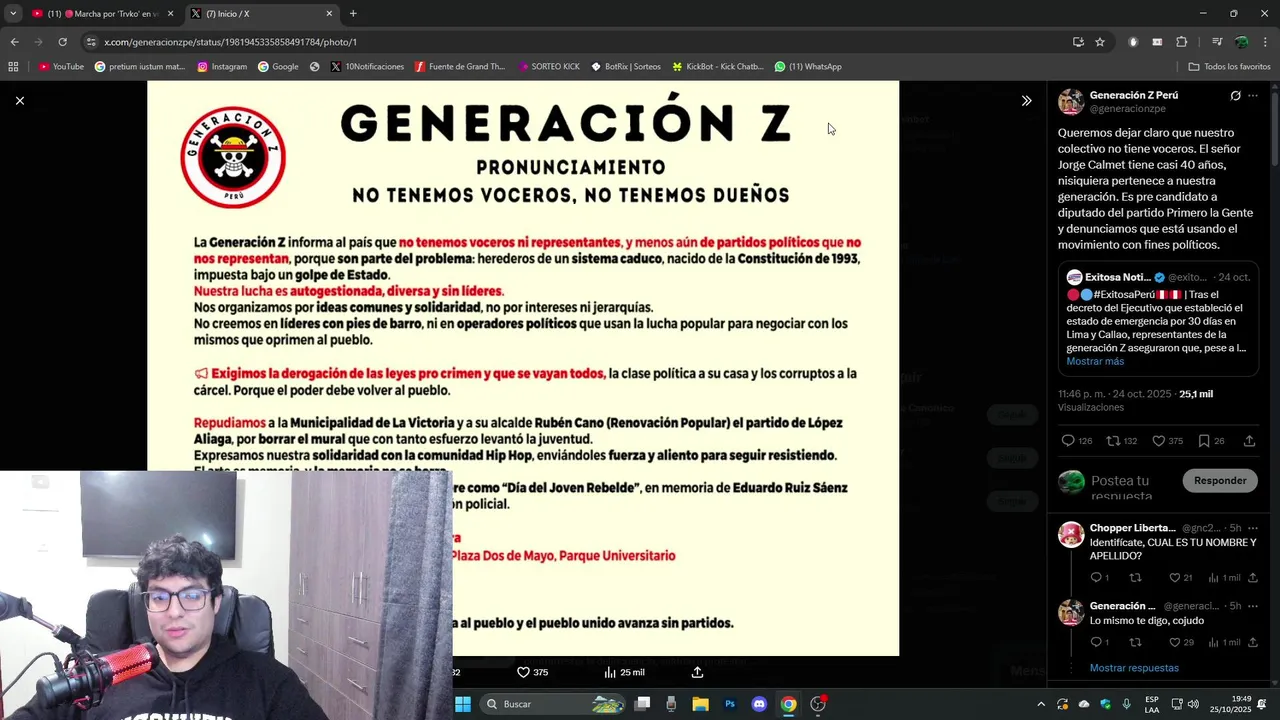Open the hand-shaped extension icon

click(x=1133, y=42)
